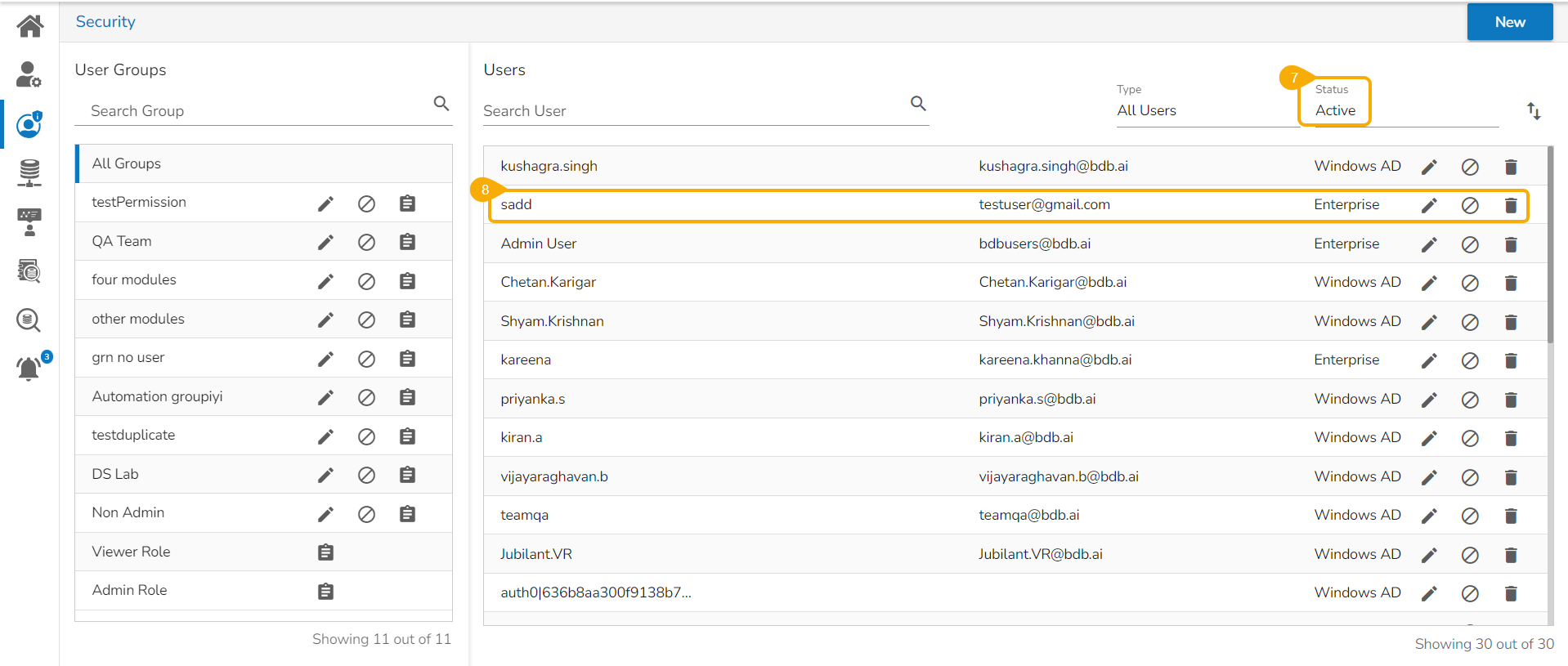Image resolution: width=1568 pixels, height=666 pixels.
Task: Select All Groups in the list
Action: [x=127, y=163]
